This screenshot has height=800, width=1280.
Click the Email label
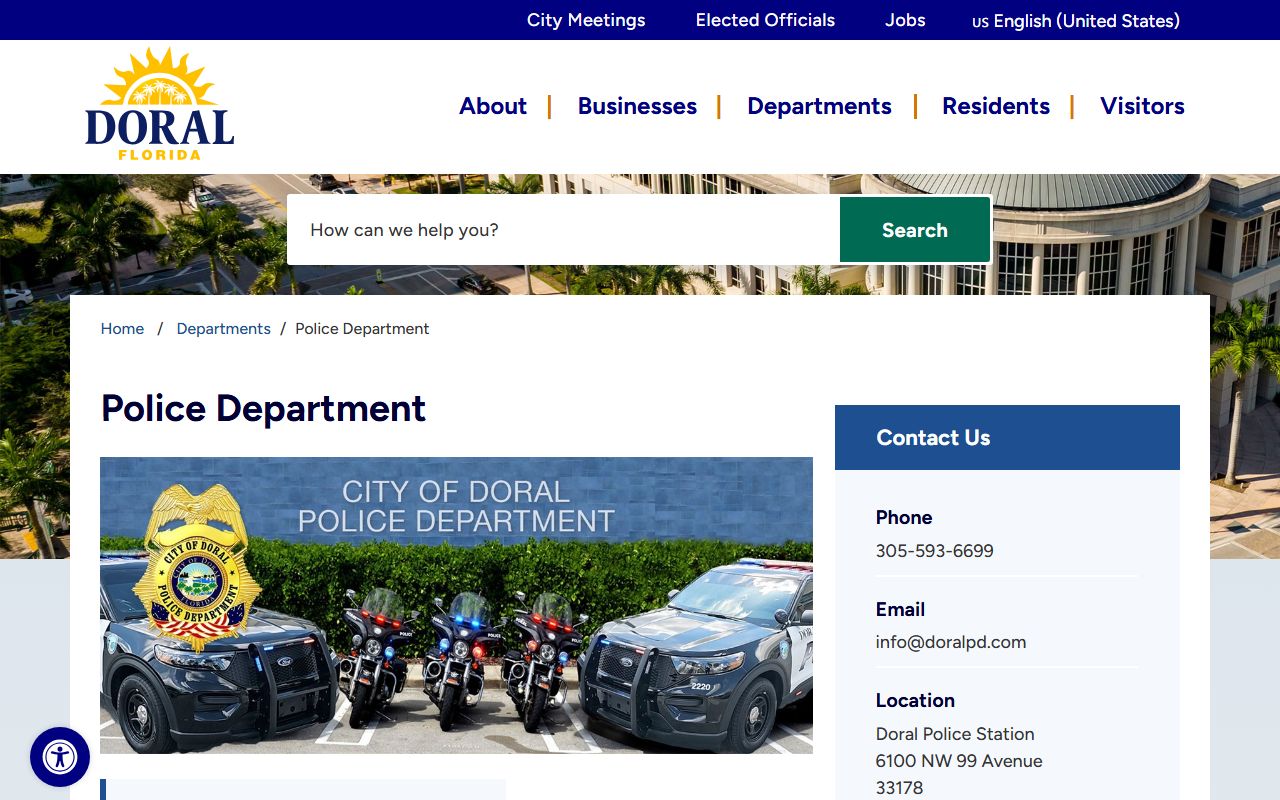coord(900,609)
